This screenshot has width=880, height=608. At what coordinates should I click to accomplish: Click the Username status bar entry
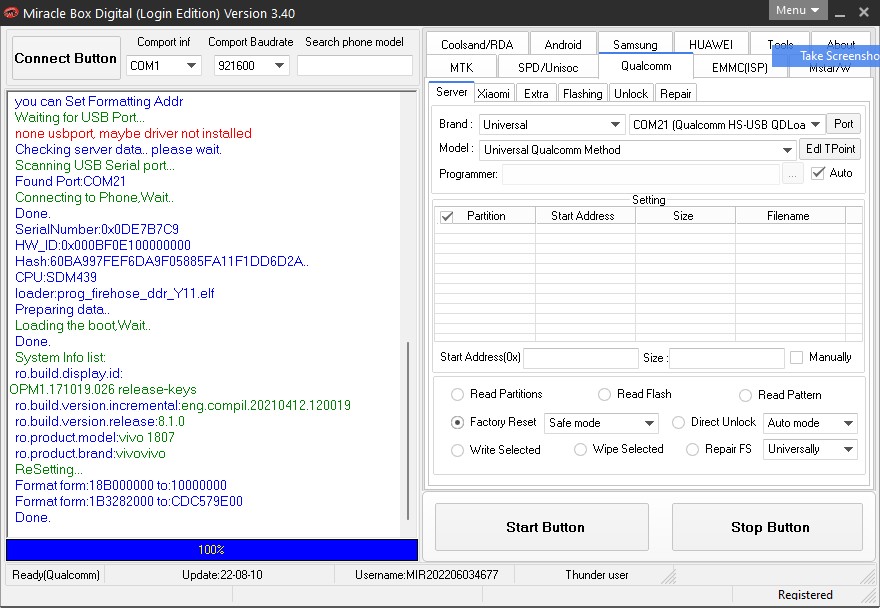(x=426, y=575)
